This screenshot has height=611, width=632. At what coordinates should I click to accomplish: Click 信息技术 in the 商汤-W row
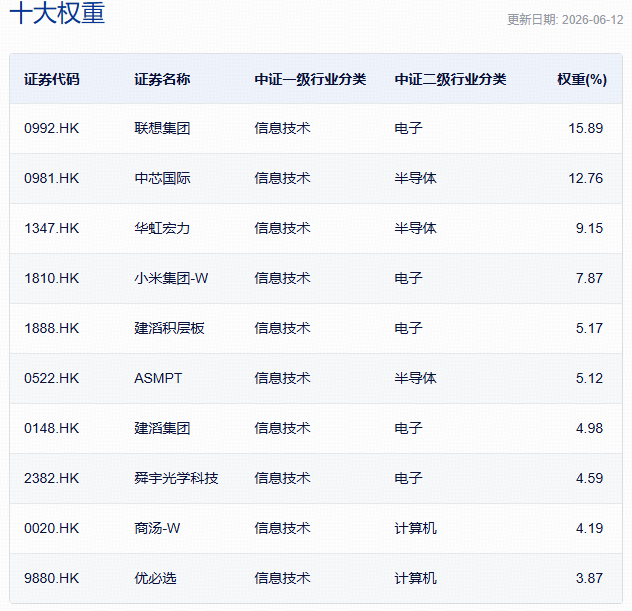282,528
